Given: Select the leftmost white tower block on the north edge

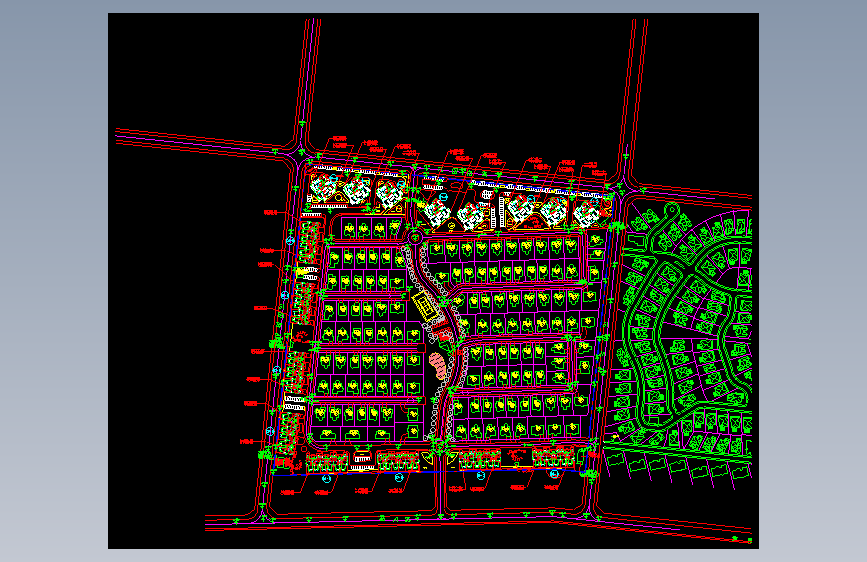Looking at the screenshot, I should pos(324,187).
